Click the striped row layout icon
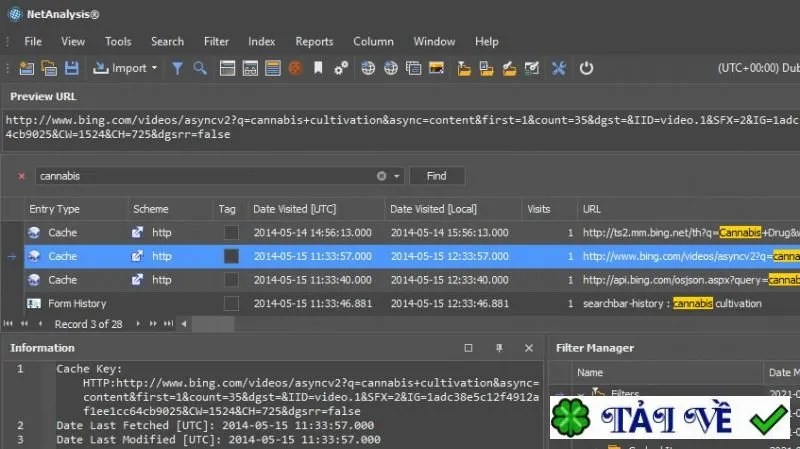 click(273, 68)
